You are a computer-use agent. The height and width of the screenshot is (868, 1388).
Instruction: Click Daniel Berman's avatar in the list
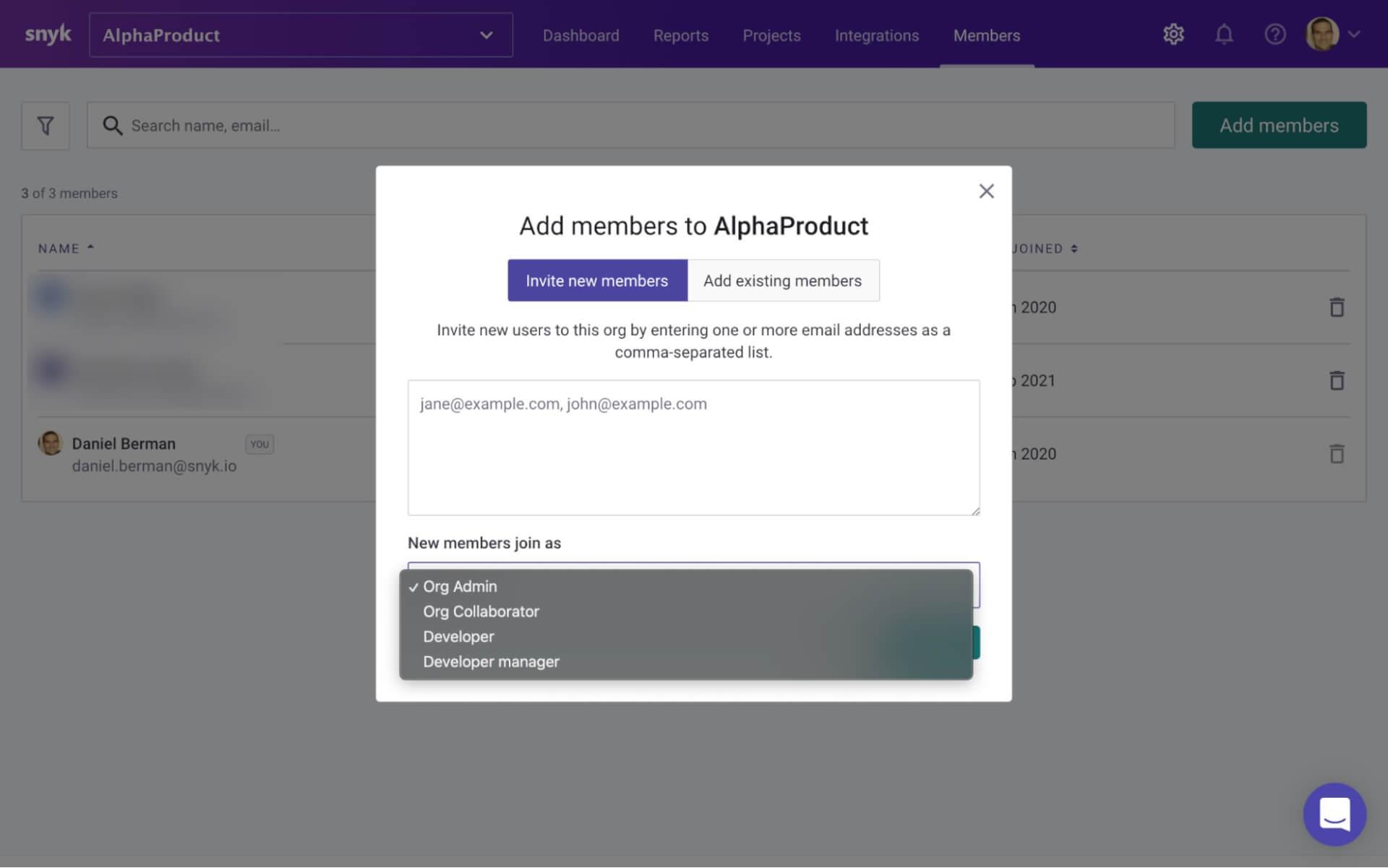click(x=51, y=443)
